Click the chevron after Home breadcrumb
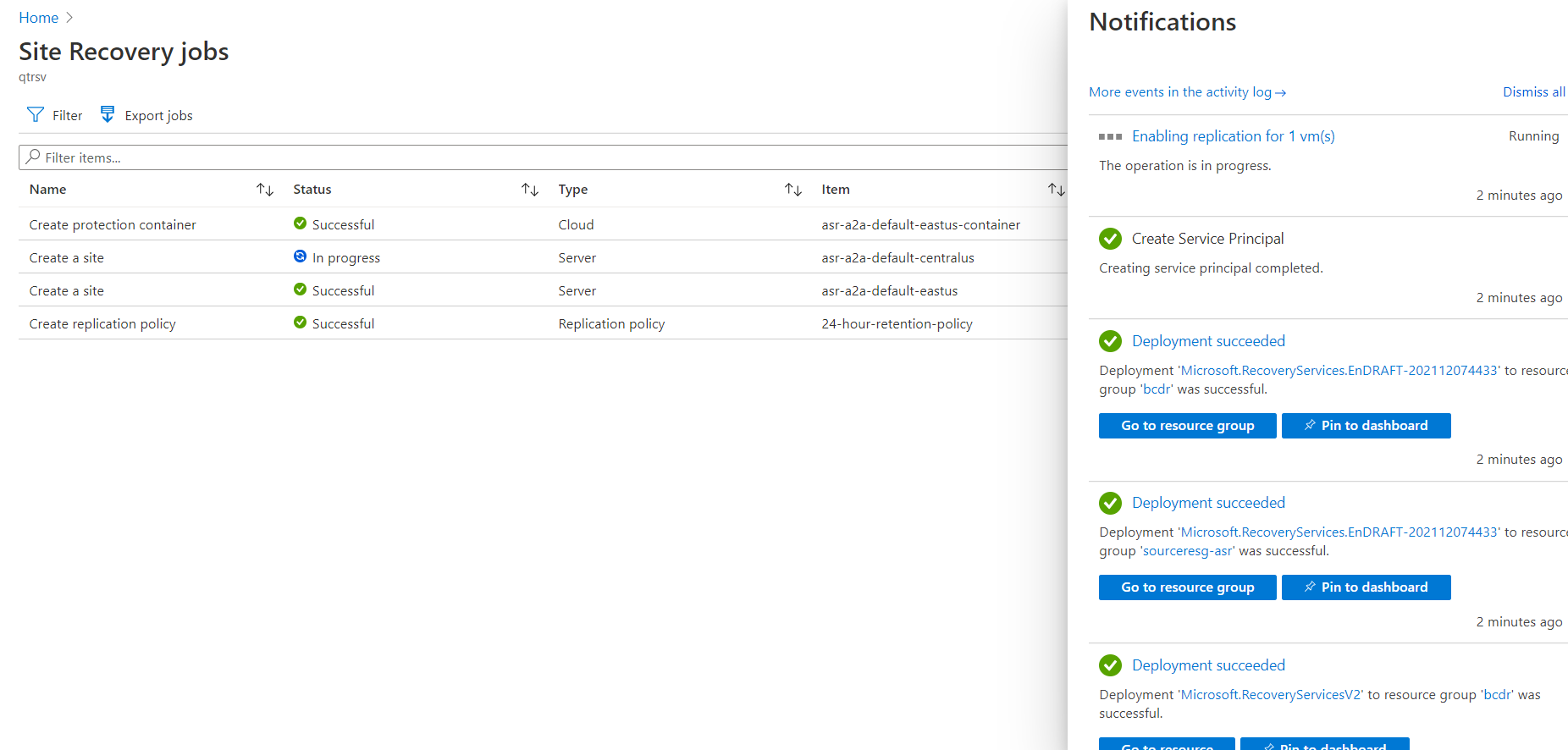This screenshot has width=1568, height=750. click(x=69, y=18)
